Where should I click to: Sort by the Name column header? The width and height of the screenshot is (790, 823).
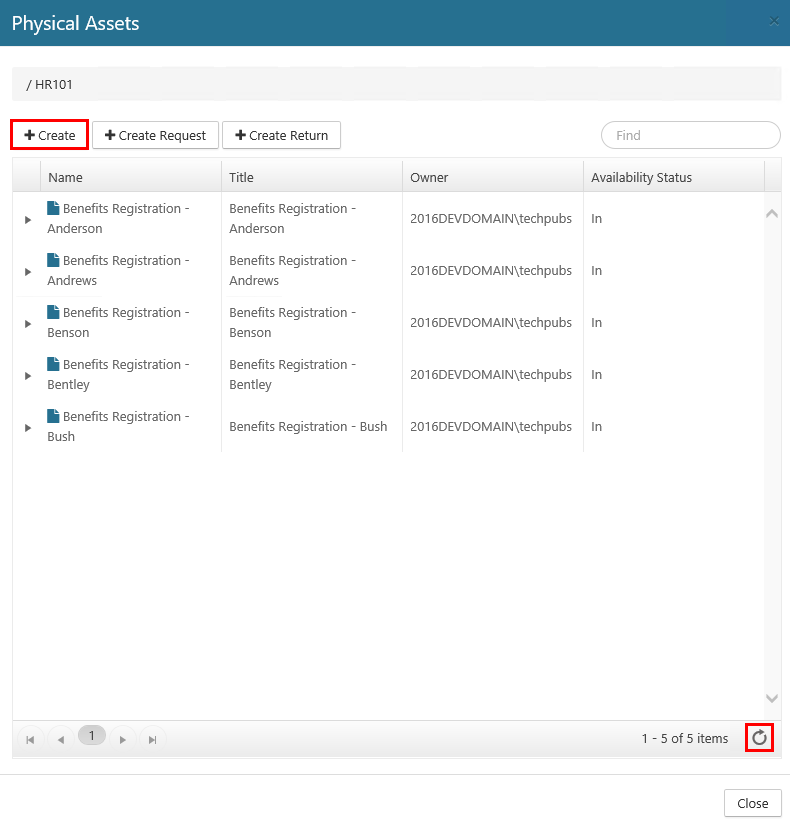point(66,177)
